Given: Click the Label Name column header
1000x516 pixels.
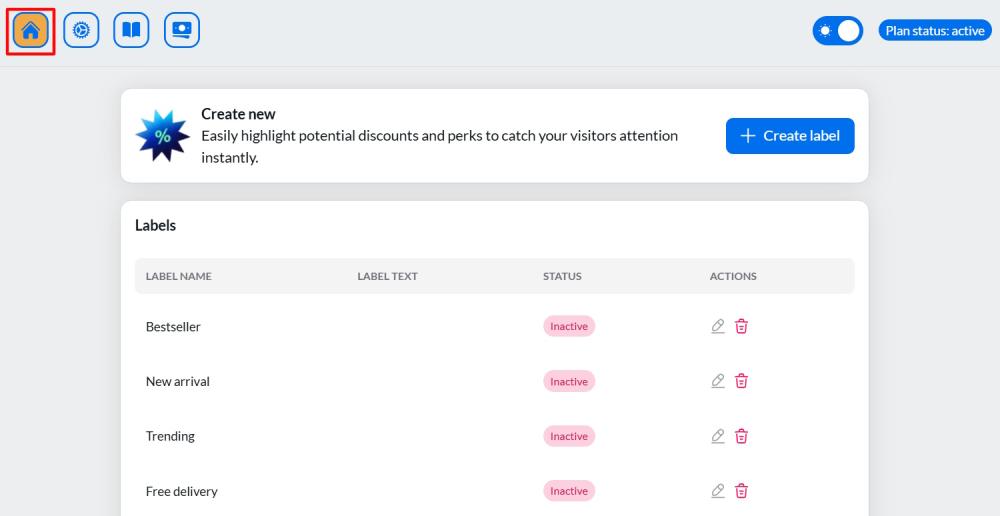Looking at the screenshot, I should [x=179, y=276].
